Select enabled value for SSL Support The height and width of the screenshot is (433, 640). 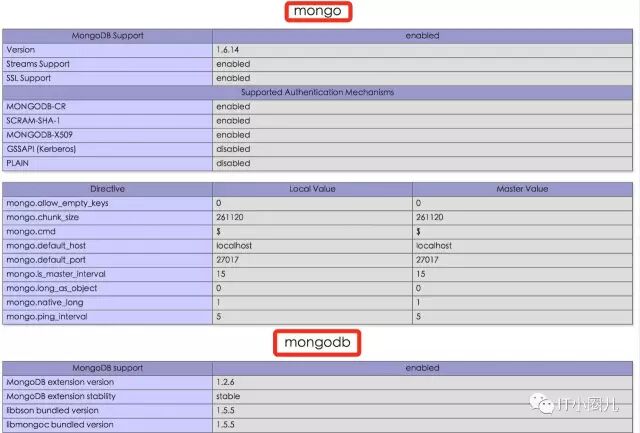(x=233, y=78)
